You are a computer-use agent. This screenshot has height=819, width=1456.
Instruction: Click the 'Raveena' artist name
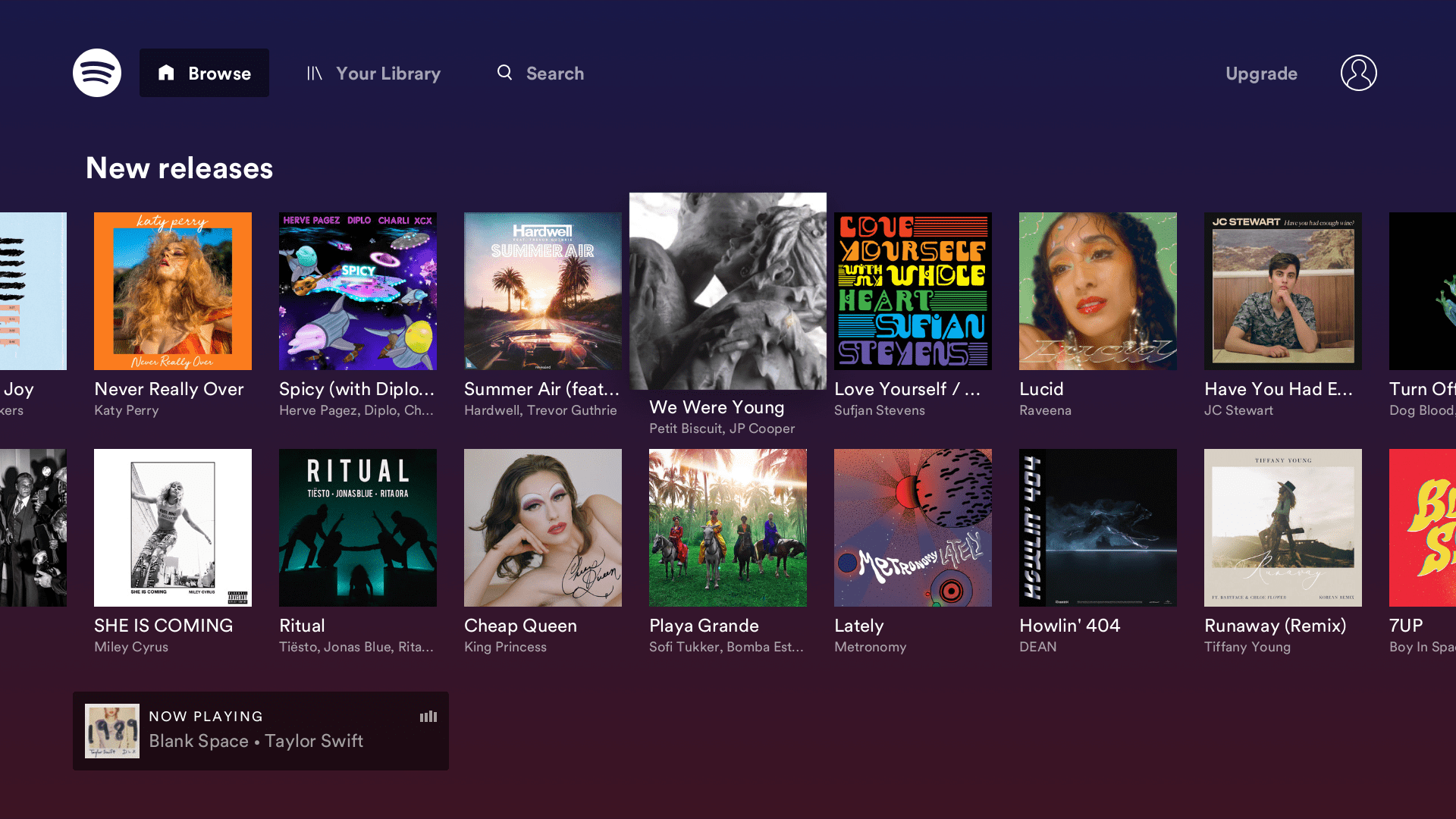[1045, 410]
